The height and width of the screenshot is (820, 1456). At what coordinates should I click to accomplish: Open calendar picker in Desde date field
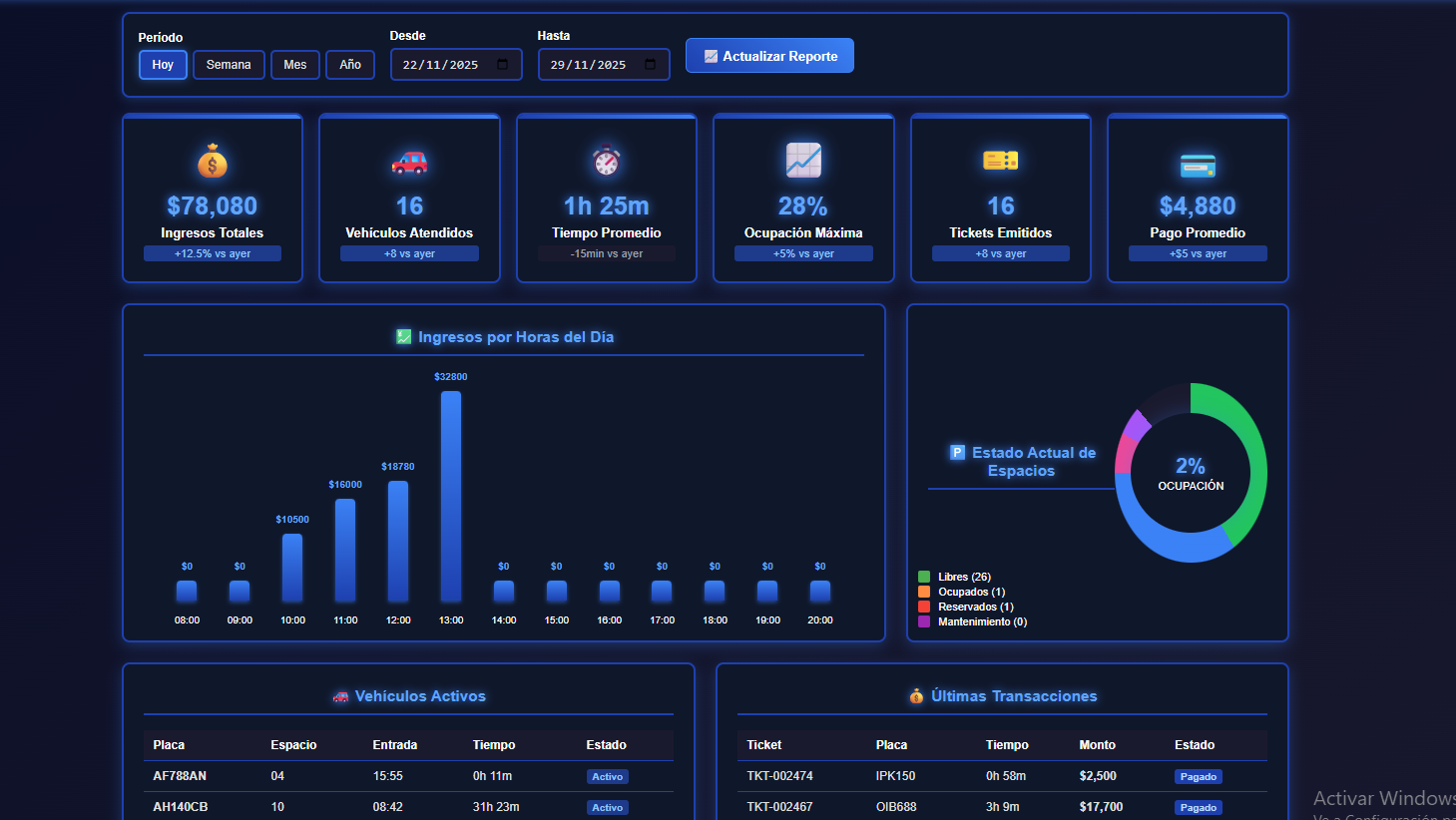(x=503, y=65)
